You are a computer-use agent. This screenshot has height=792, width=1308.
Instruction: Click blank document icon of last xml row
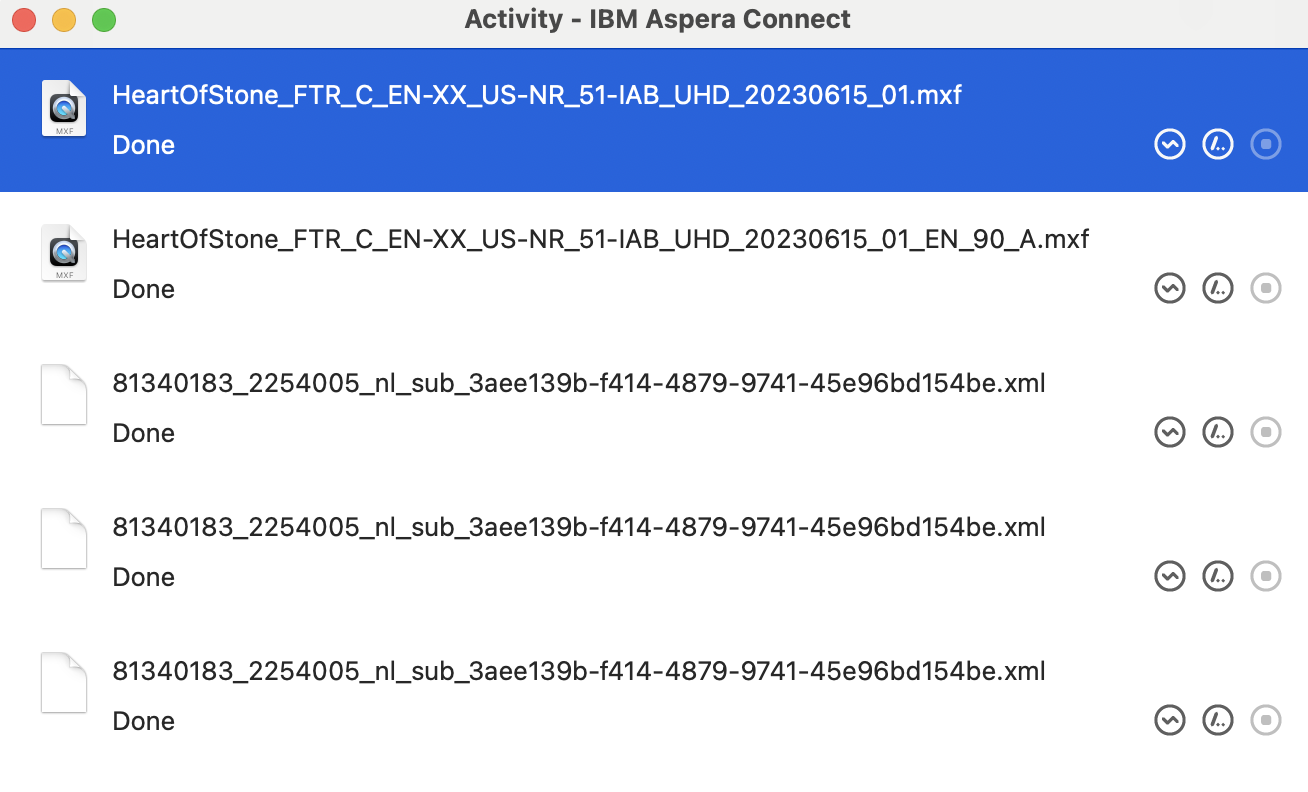tap(64, 683)
